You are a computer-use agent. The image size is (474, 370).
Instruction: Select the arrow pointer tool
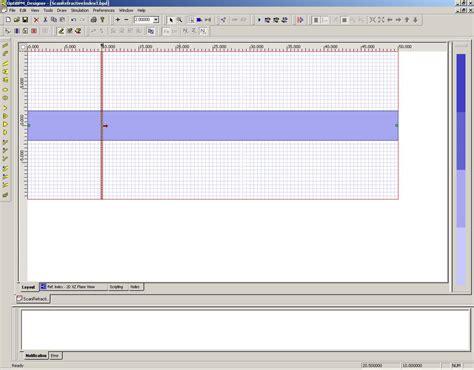pyautogui.click(x=171, y=20)
